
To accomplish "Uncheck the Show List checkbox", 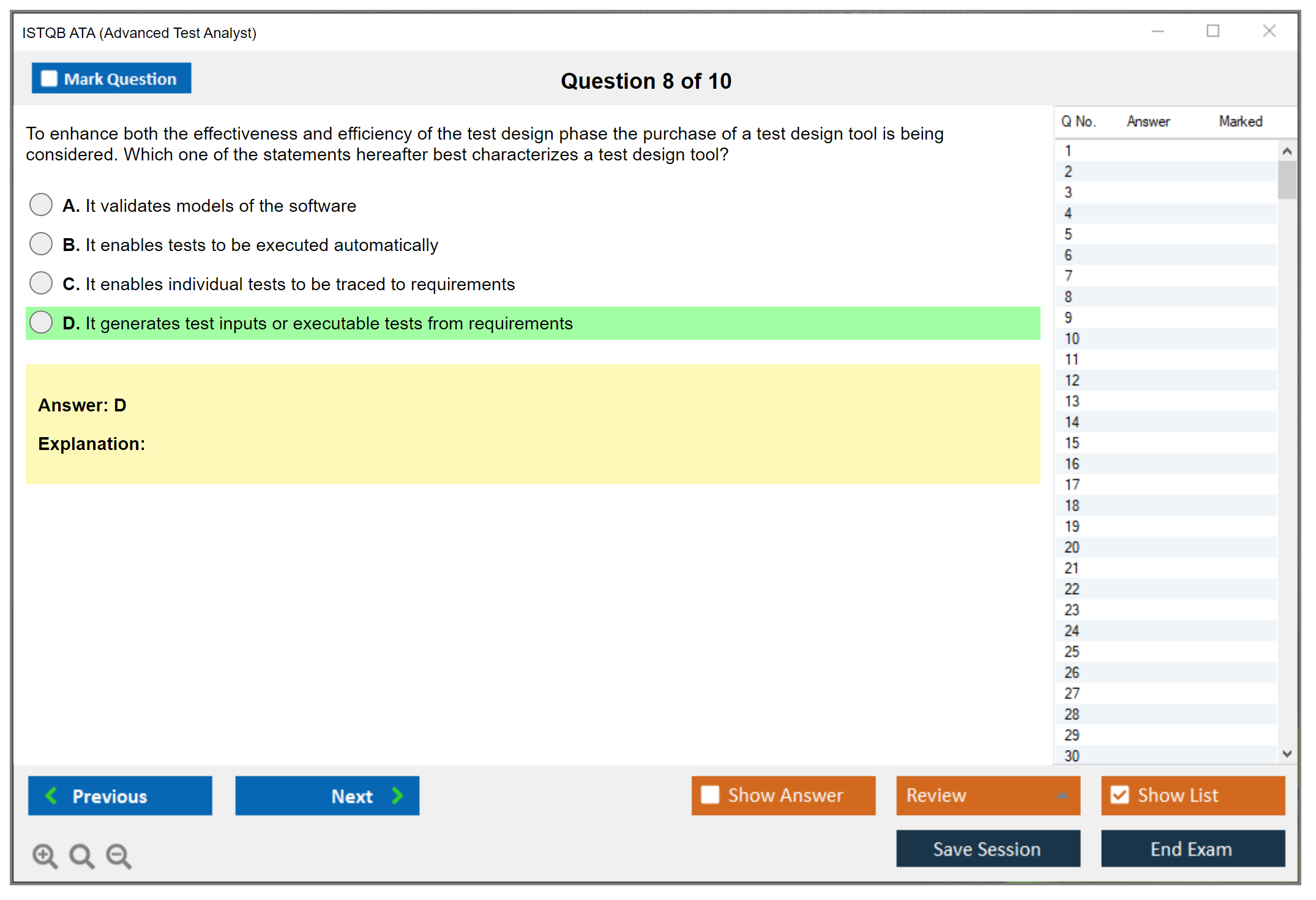I will pos(1120,795).
